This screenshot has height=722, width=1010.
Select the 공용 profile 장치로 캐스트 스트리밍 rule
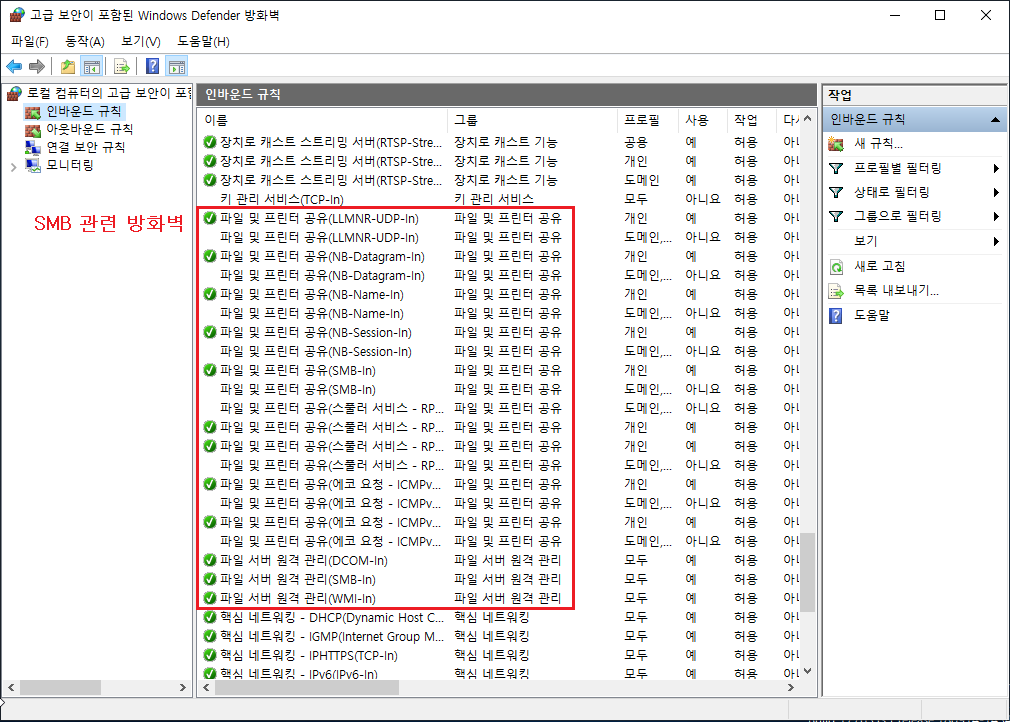[x=500, y=142]
